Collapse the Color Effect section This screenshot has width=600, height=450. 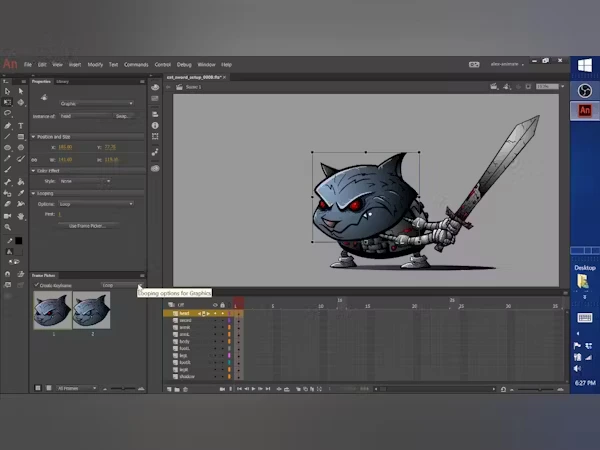33,171
